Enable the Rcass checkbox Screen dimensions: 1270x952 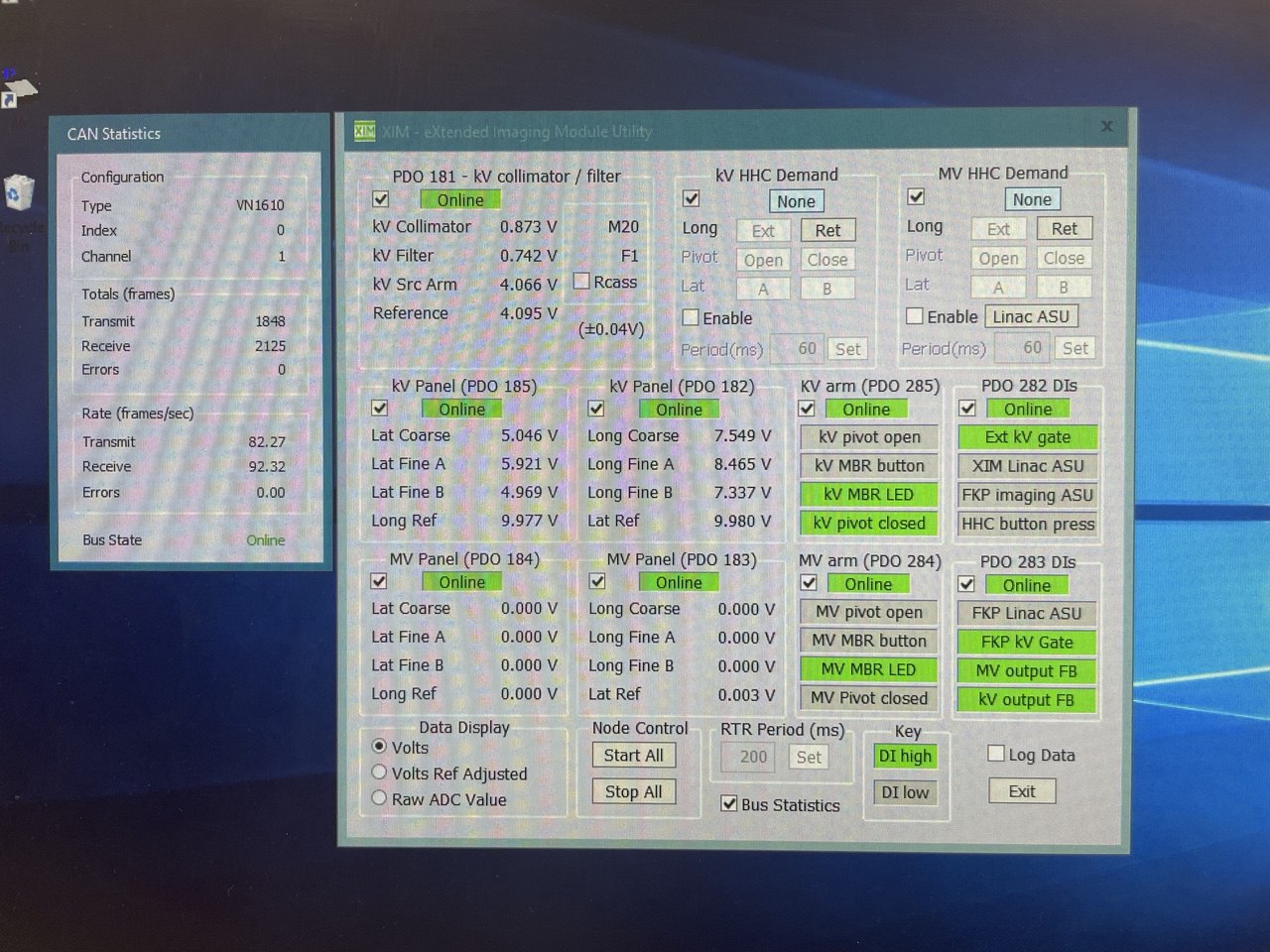[x=581, y=282]
